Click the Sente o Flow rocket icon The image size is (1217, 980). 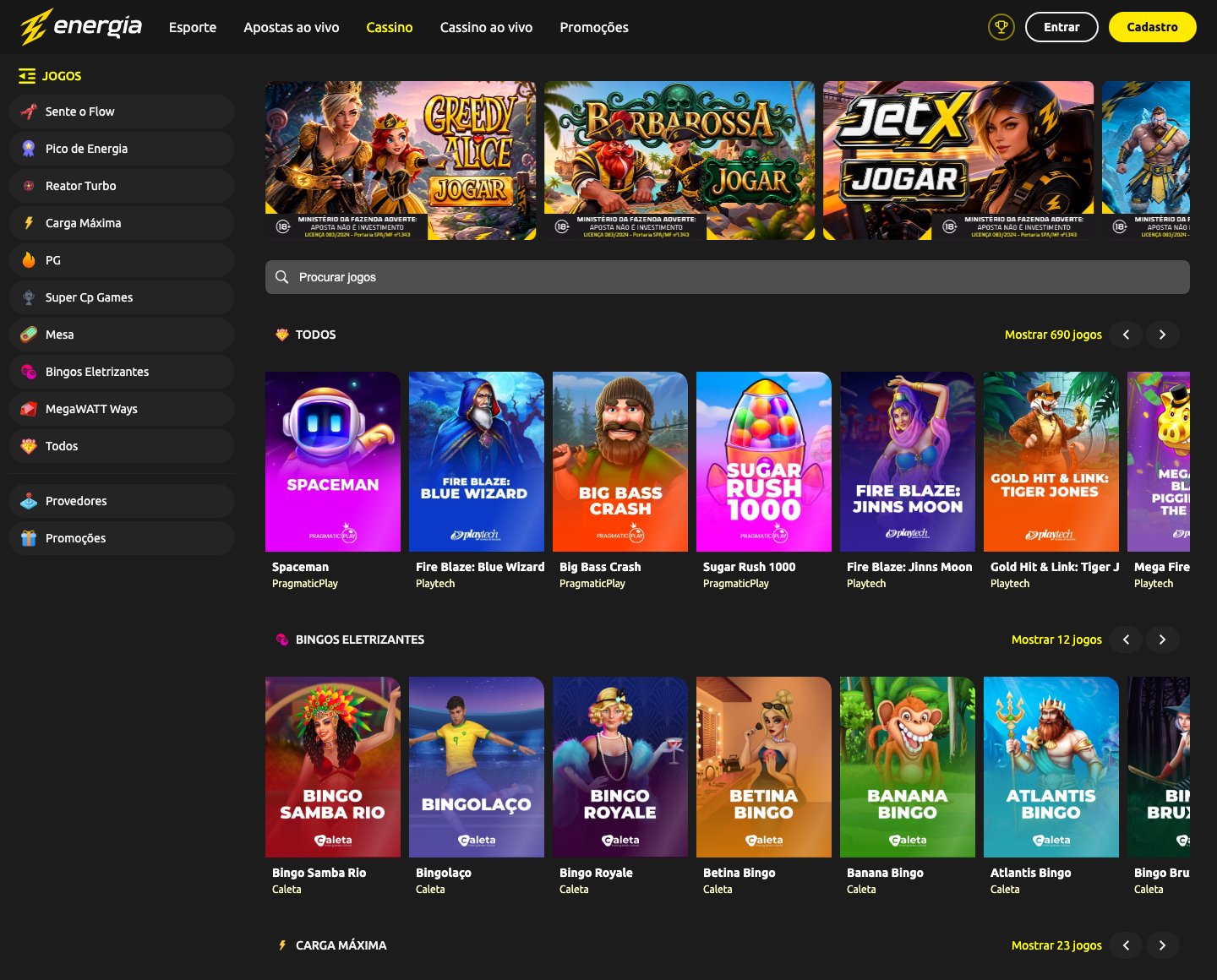pyautogui.click(x=29, y=112)
